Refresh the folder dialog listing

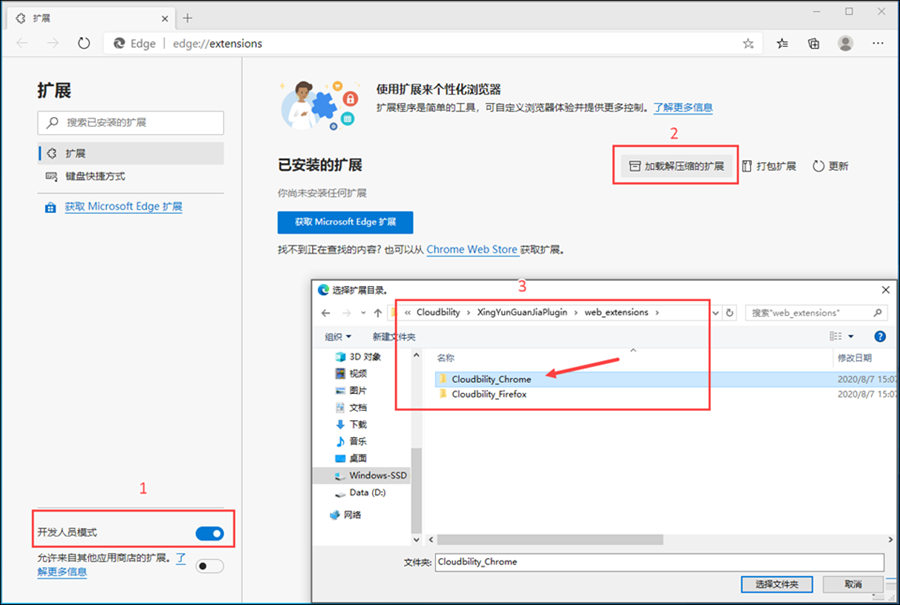730,313
